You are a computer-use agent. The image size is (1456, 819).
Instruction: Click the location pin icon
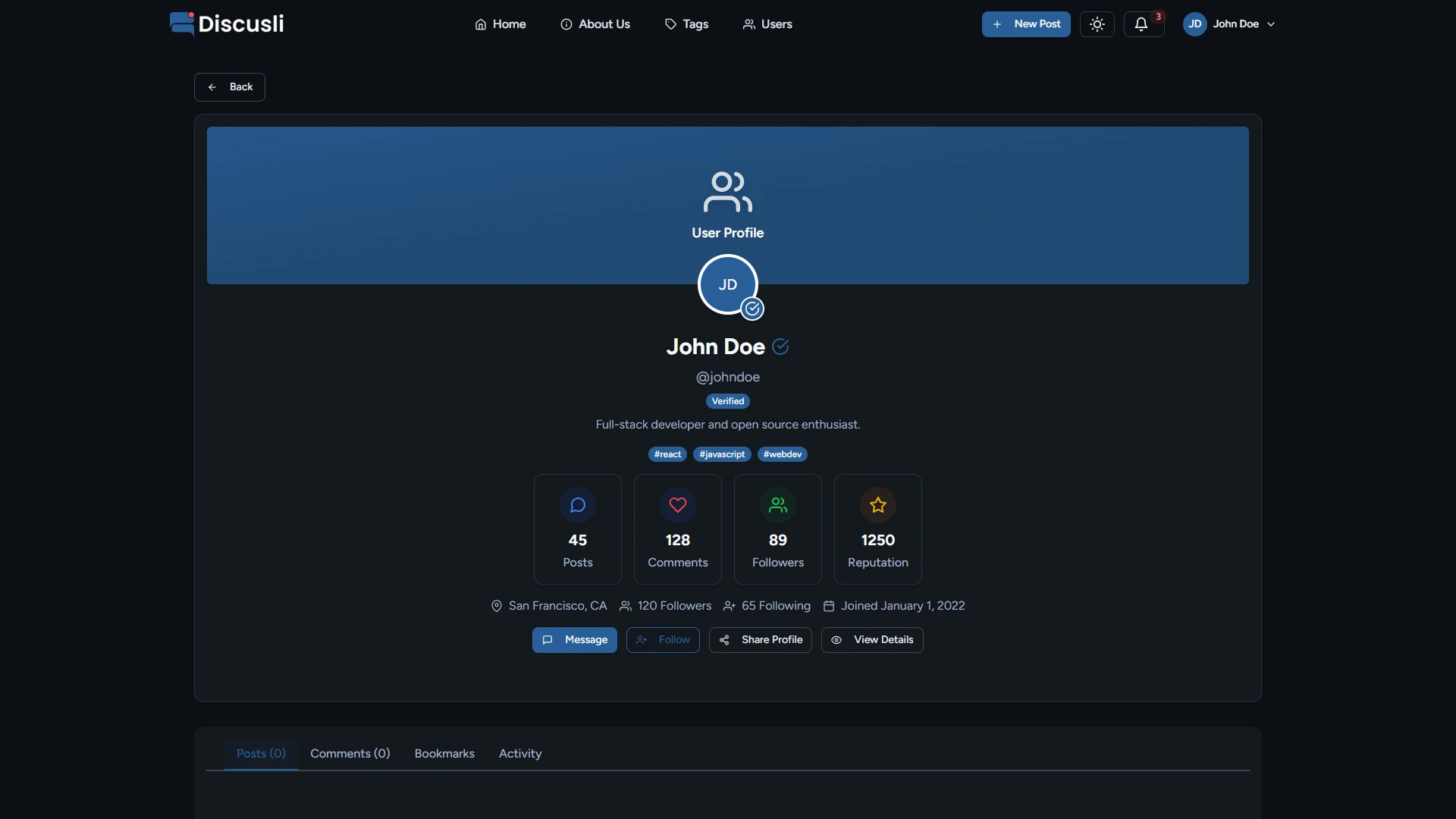tap(497, 606)
